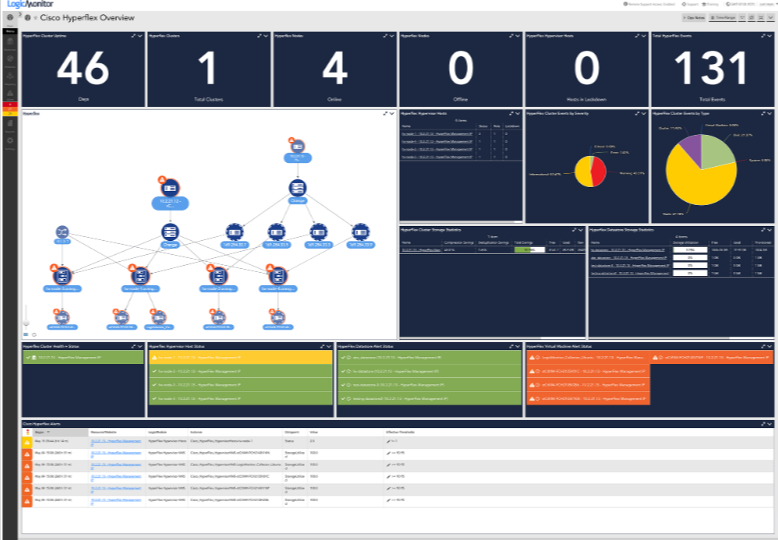This screenshot has height=540, width=778.
Task: Click the LogicMonitor Collector orange VM alert row
Action: pos(588,357)
